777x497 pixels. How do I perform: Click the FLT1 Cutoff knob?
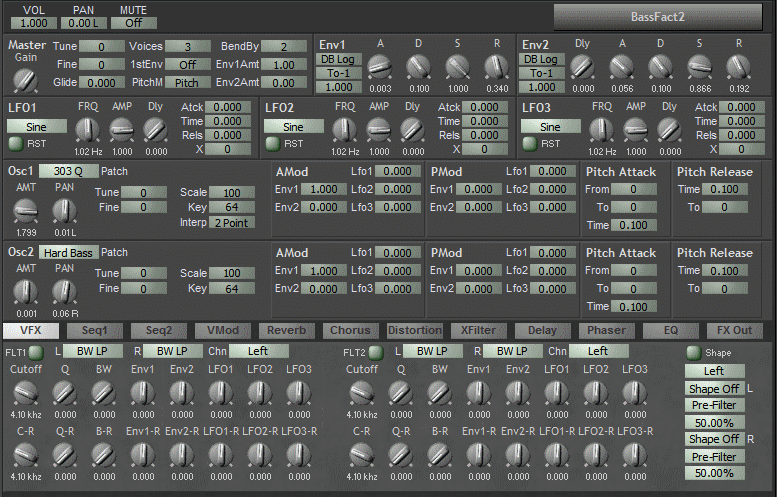tap(25, 393)
